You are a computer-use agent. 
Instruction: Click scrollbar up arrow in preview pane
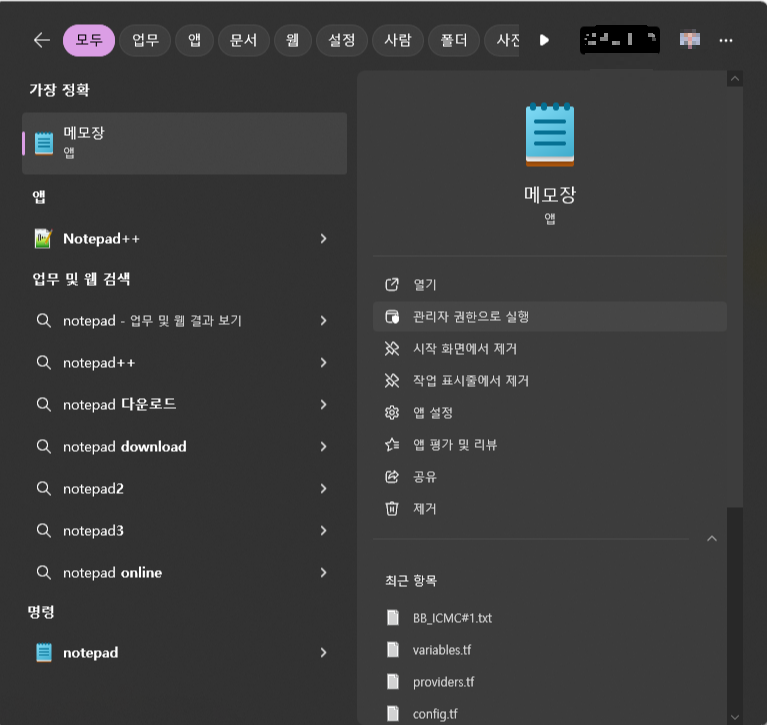(x=735, y=79)
